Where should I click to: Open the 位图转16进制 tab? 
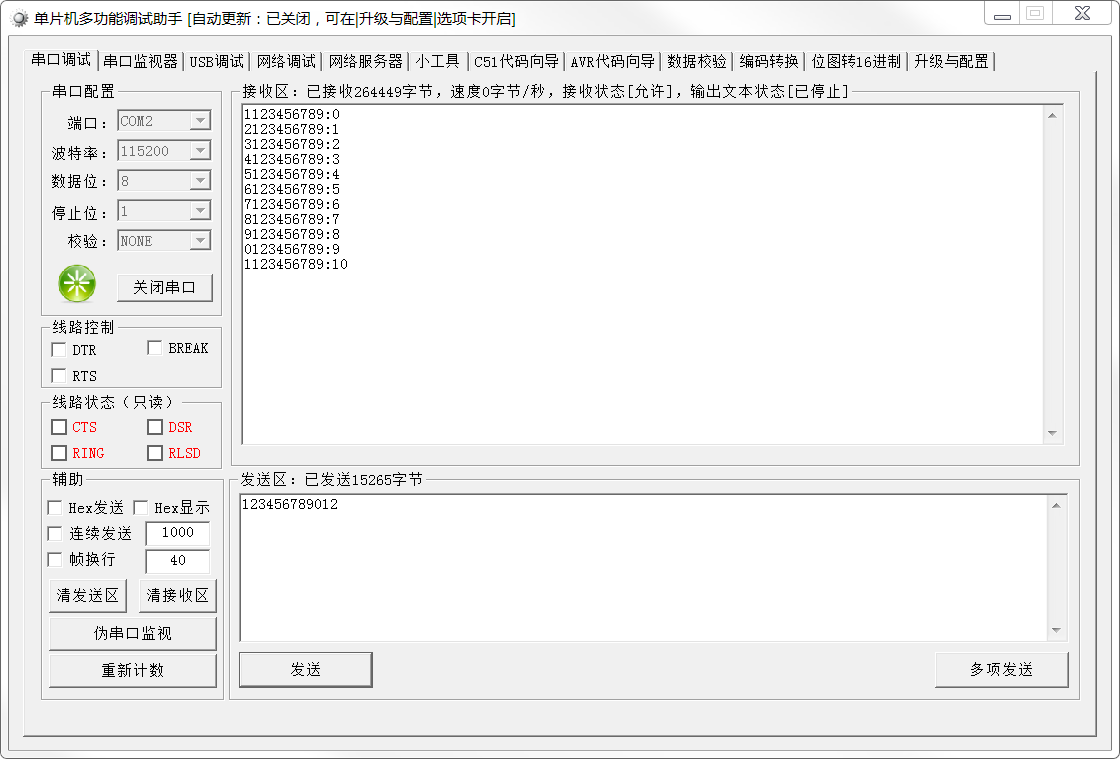pos(856,61)
